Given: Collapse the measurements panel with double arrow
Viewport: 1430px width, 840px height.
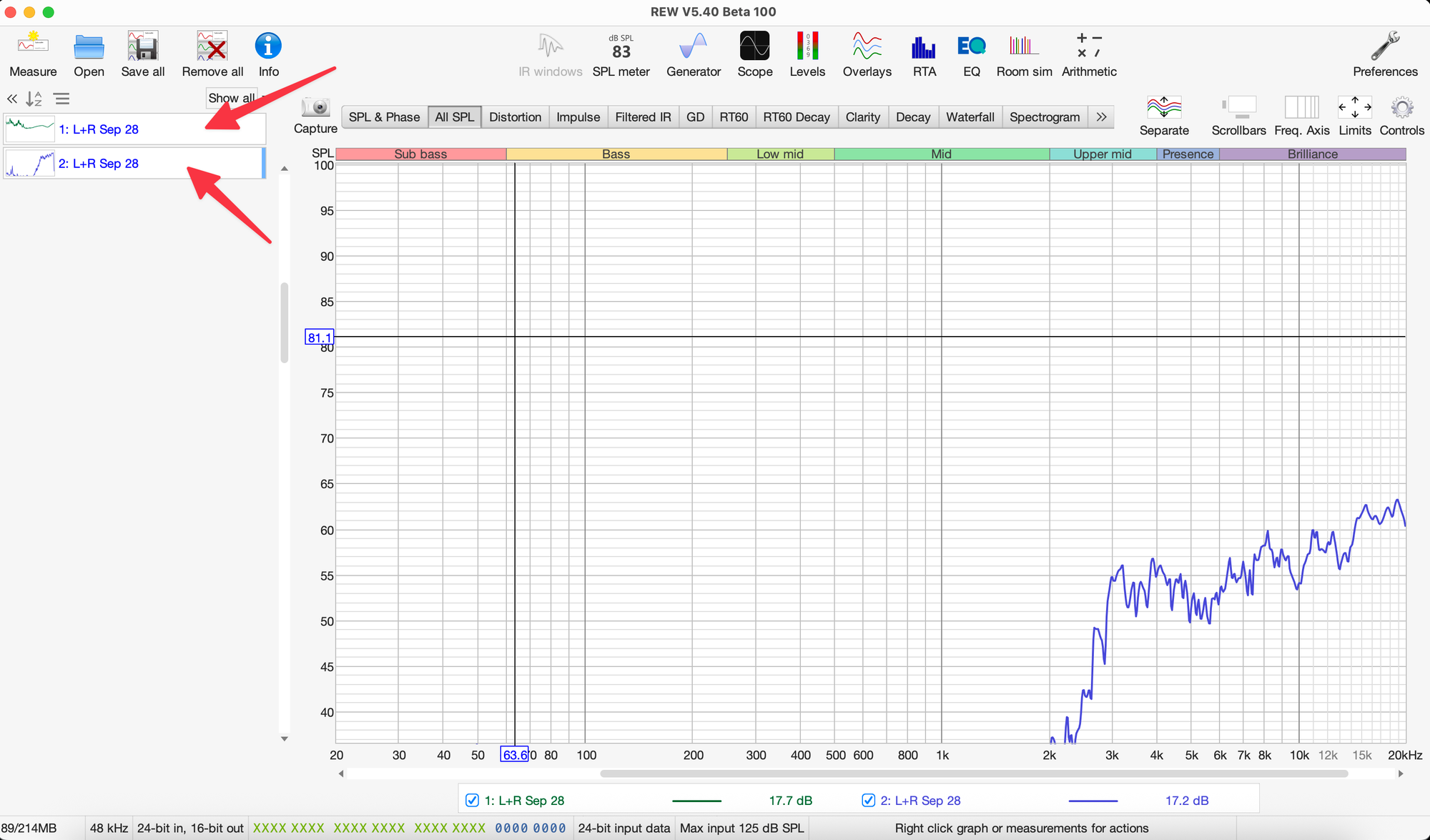Looking at the screenshot, I should tap(12, 99).
